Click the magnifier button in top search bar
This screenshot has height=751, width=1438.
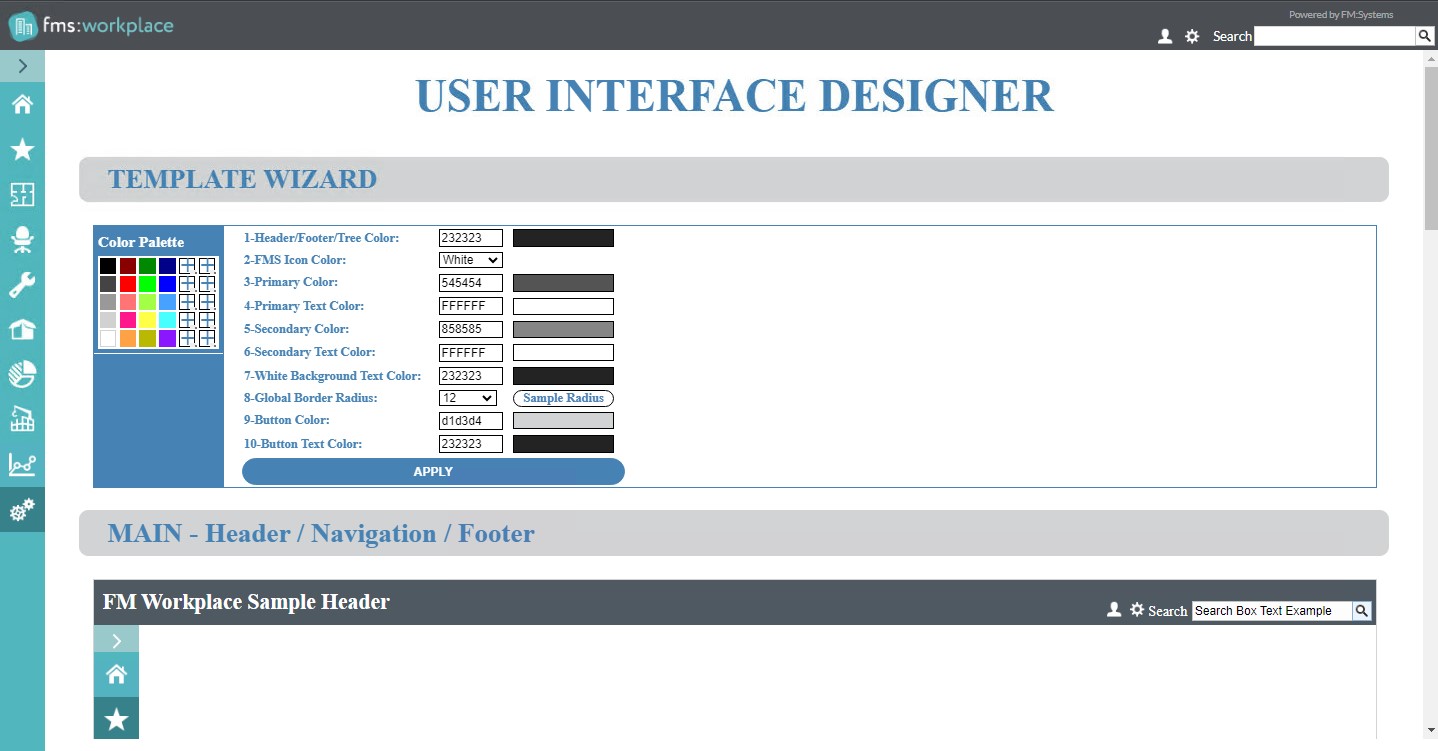1425,36
